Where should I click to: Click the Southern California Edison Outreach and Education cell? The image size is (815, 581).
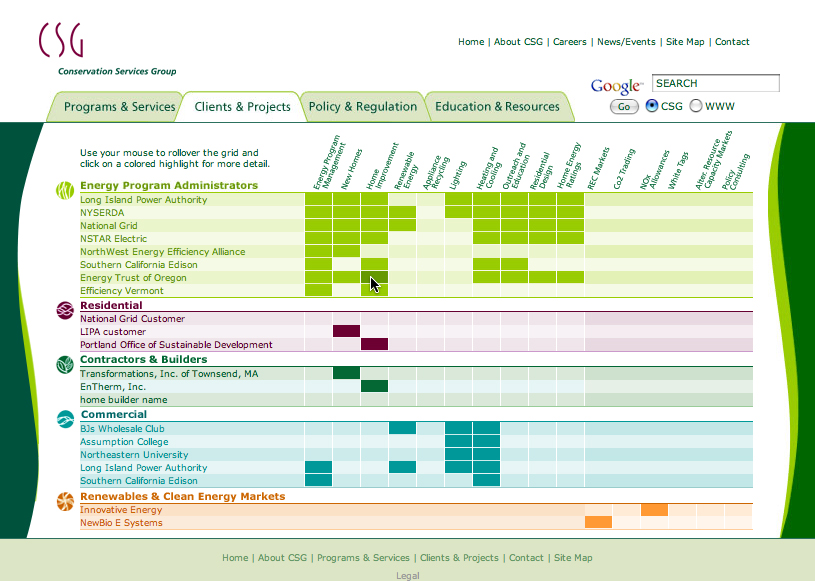point(515,264)
